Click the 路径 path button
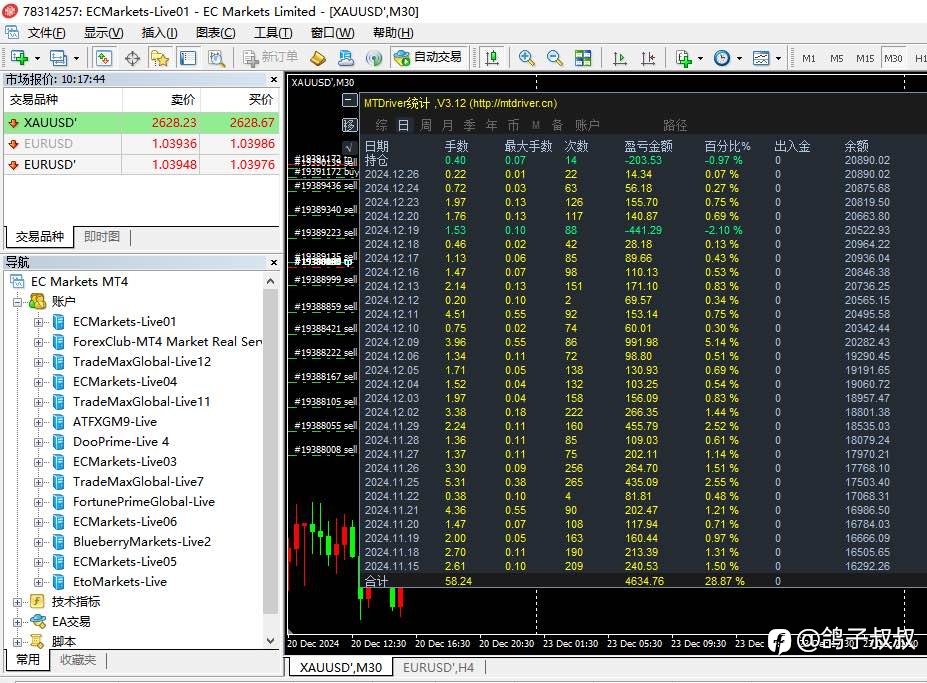Viewport: 927px width, 683px height. click(675, 125)
